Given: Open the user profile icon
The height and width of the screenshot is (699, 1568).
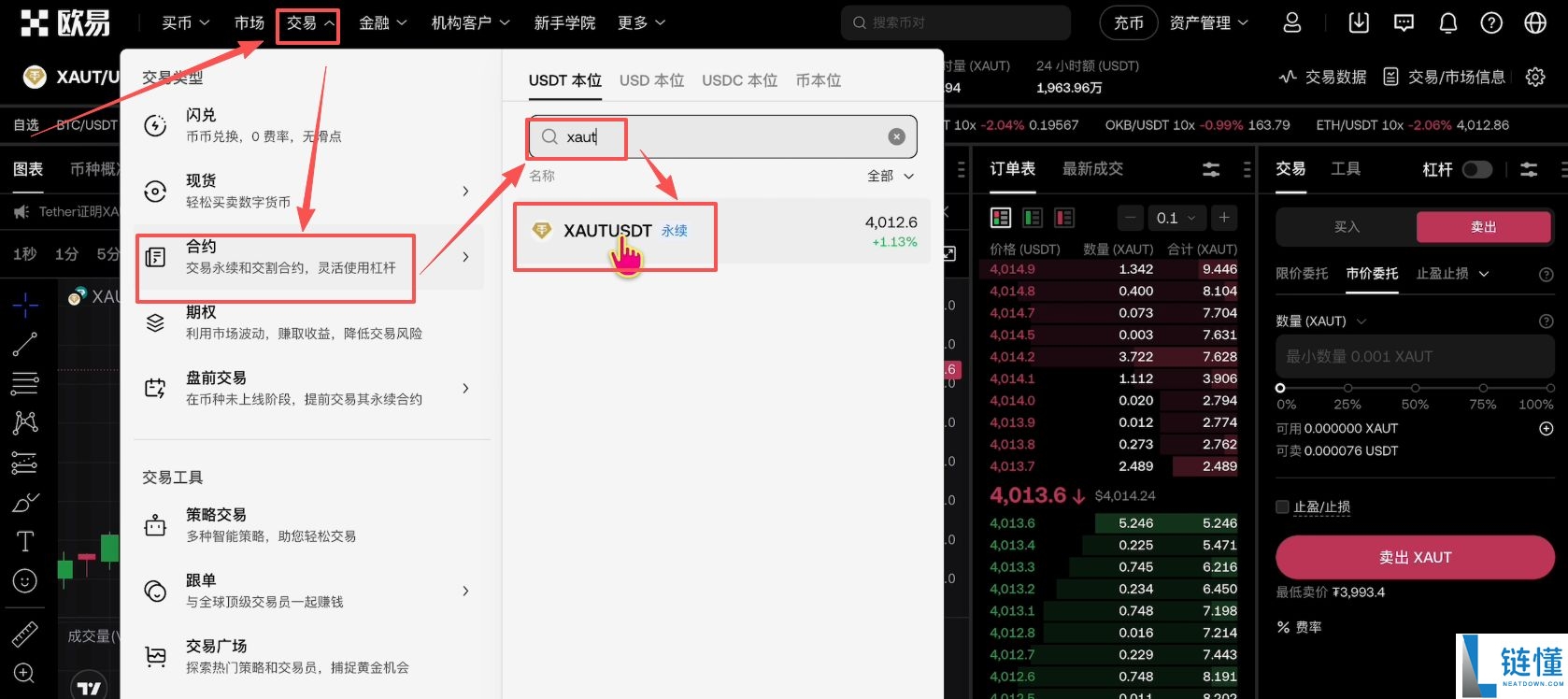Looking at the screenshot, I should pos(1291,22).
